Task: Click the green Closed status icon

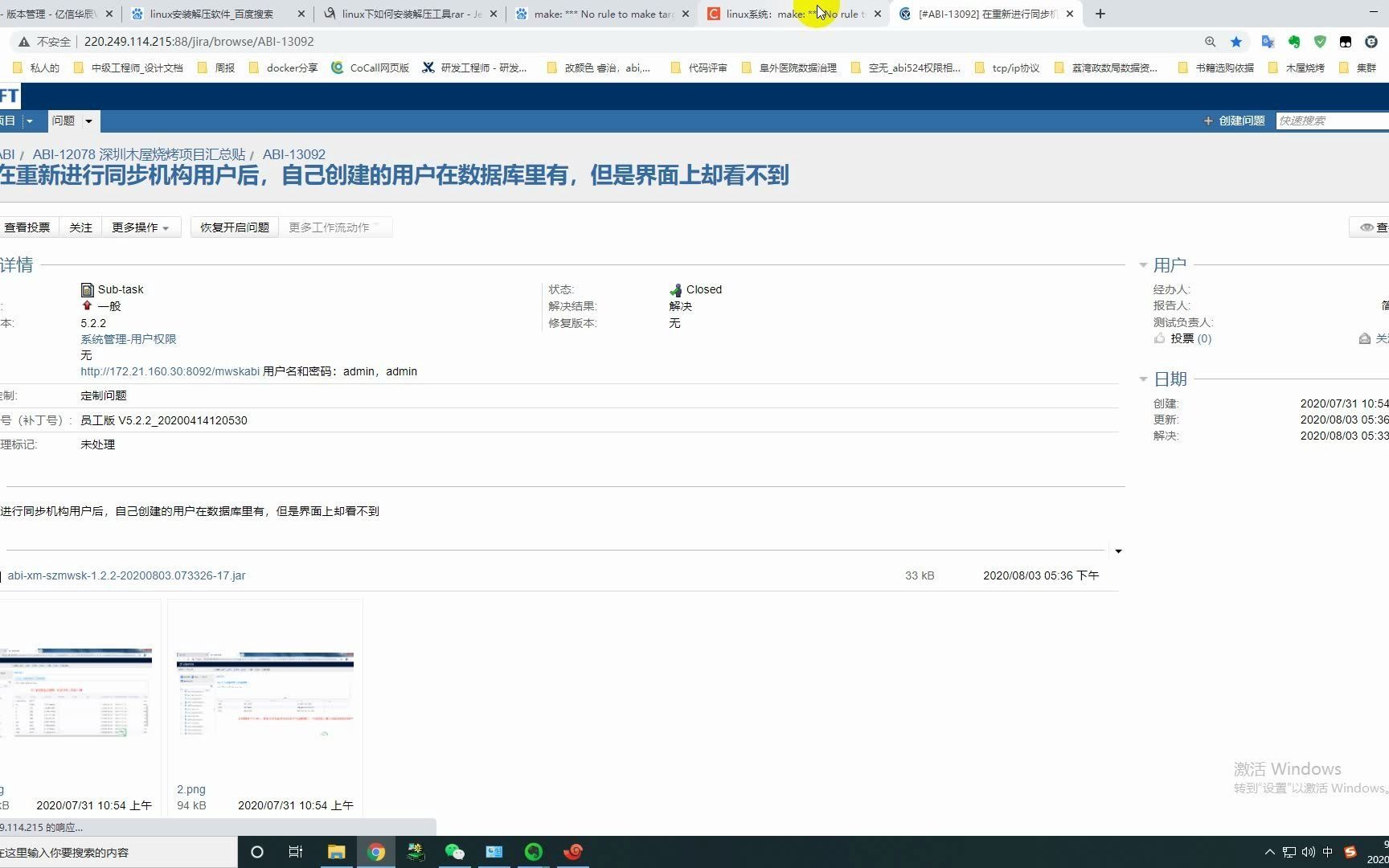Action: click(675, 289)
